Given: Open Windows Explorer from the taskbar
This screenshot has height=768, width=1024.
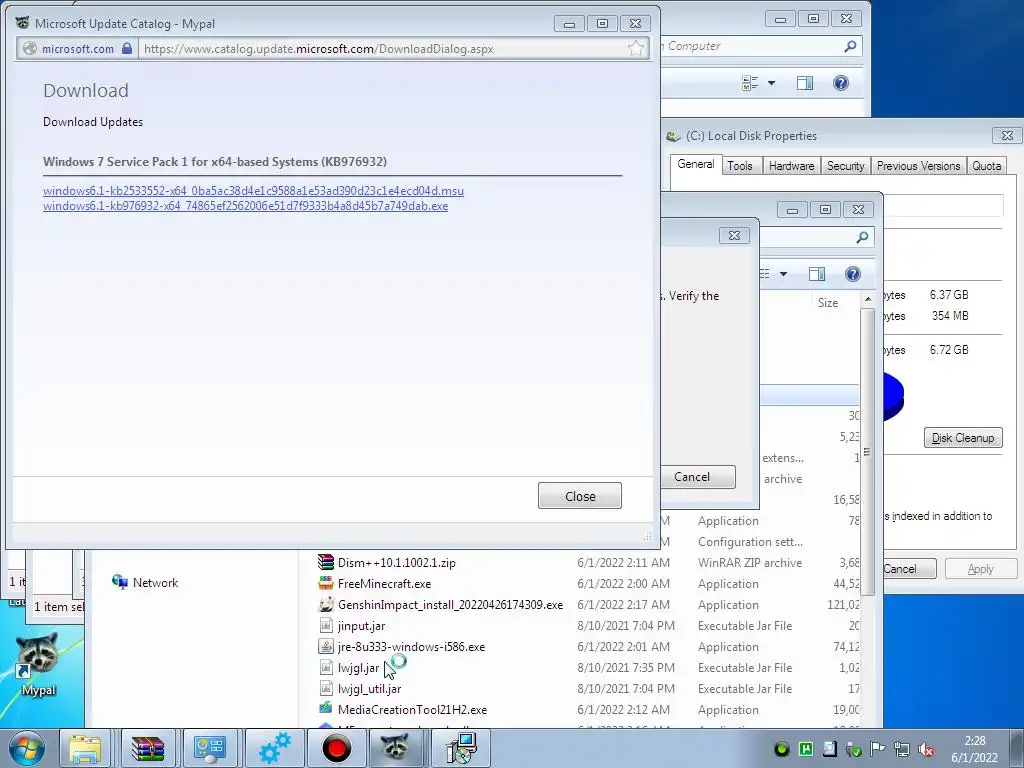Looking at the screenshot, I should (x=85, y=748).
